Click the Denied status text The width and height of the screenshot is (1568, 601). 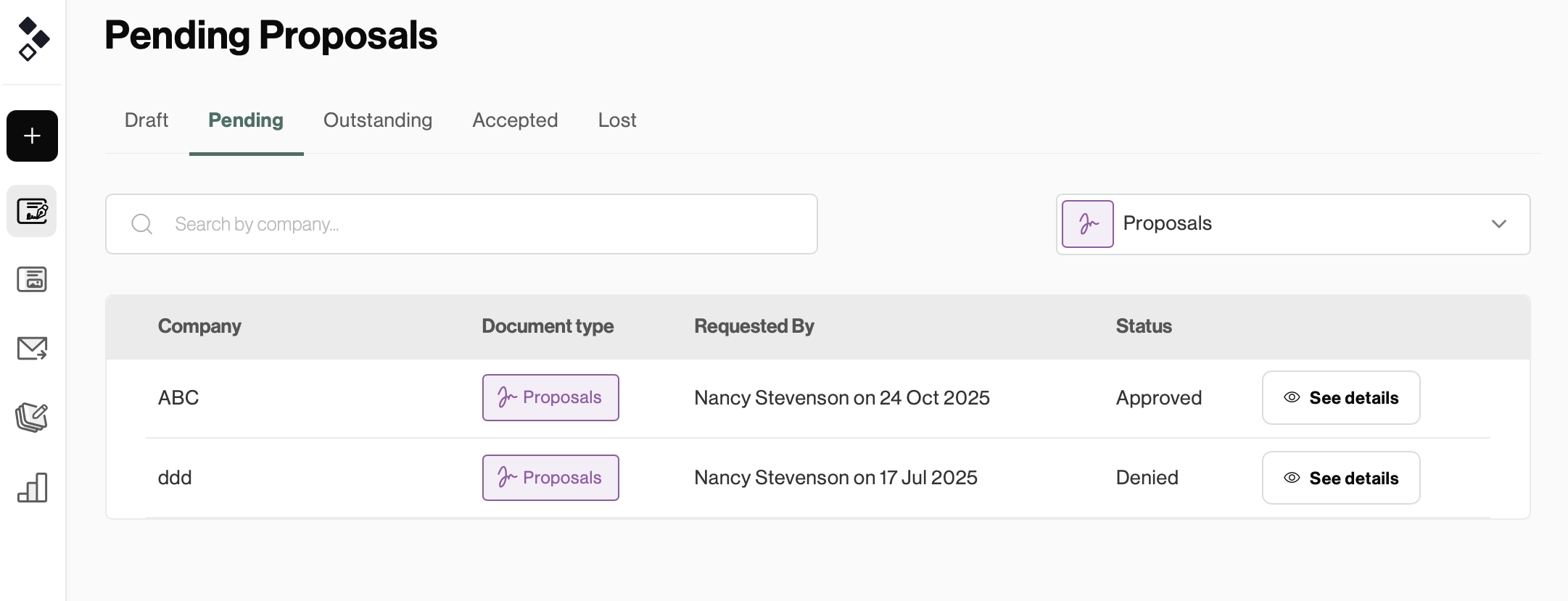pos(1147,478)
